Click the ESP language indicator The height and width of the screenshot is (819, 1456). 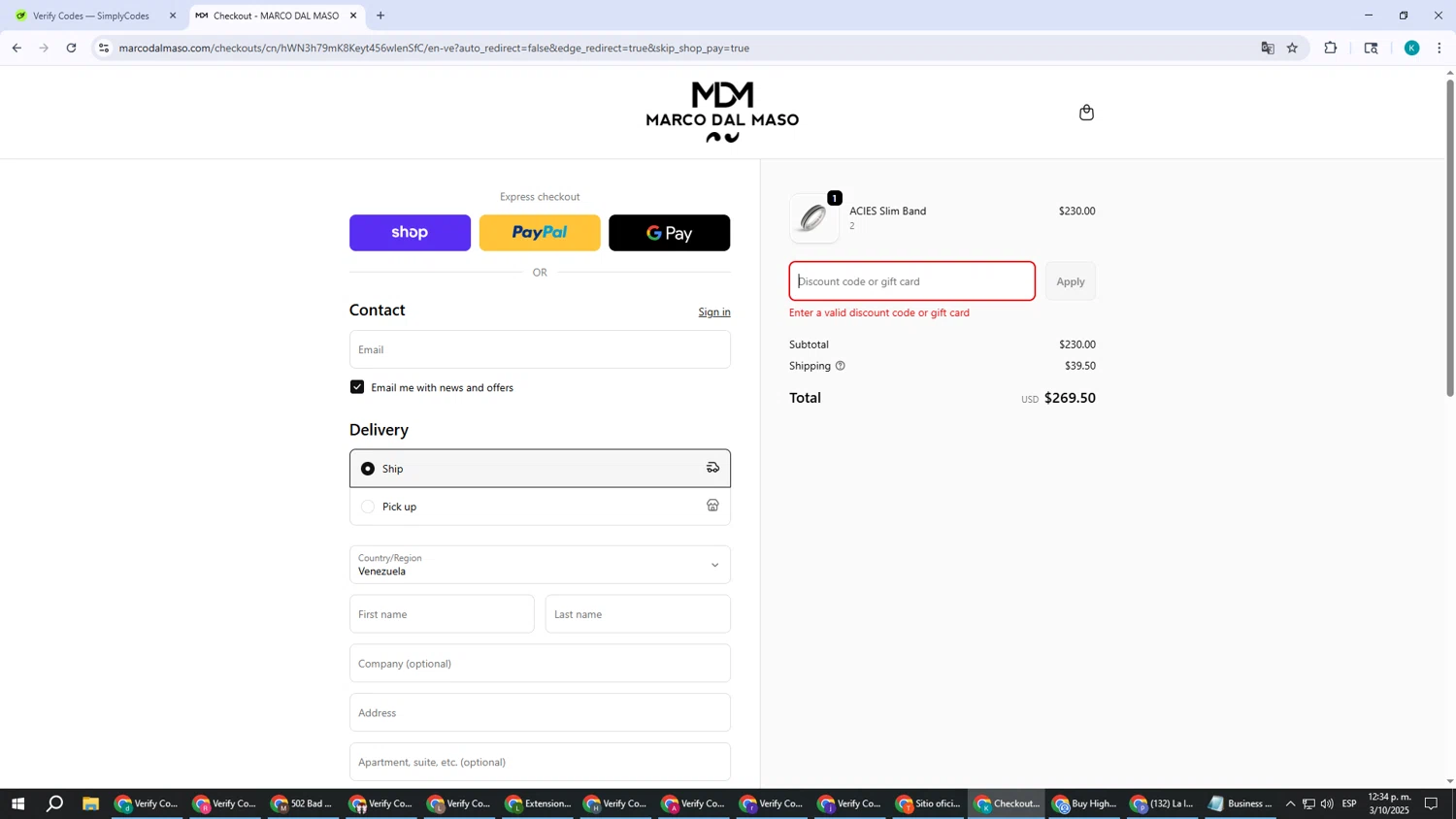(1349, 803)
